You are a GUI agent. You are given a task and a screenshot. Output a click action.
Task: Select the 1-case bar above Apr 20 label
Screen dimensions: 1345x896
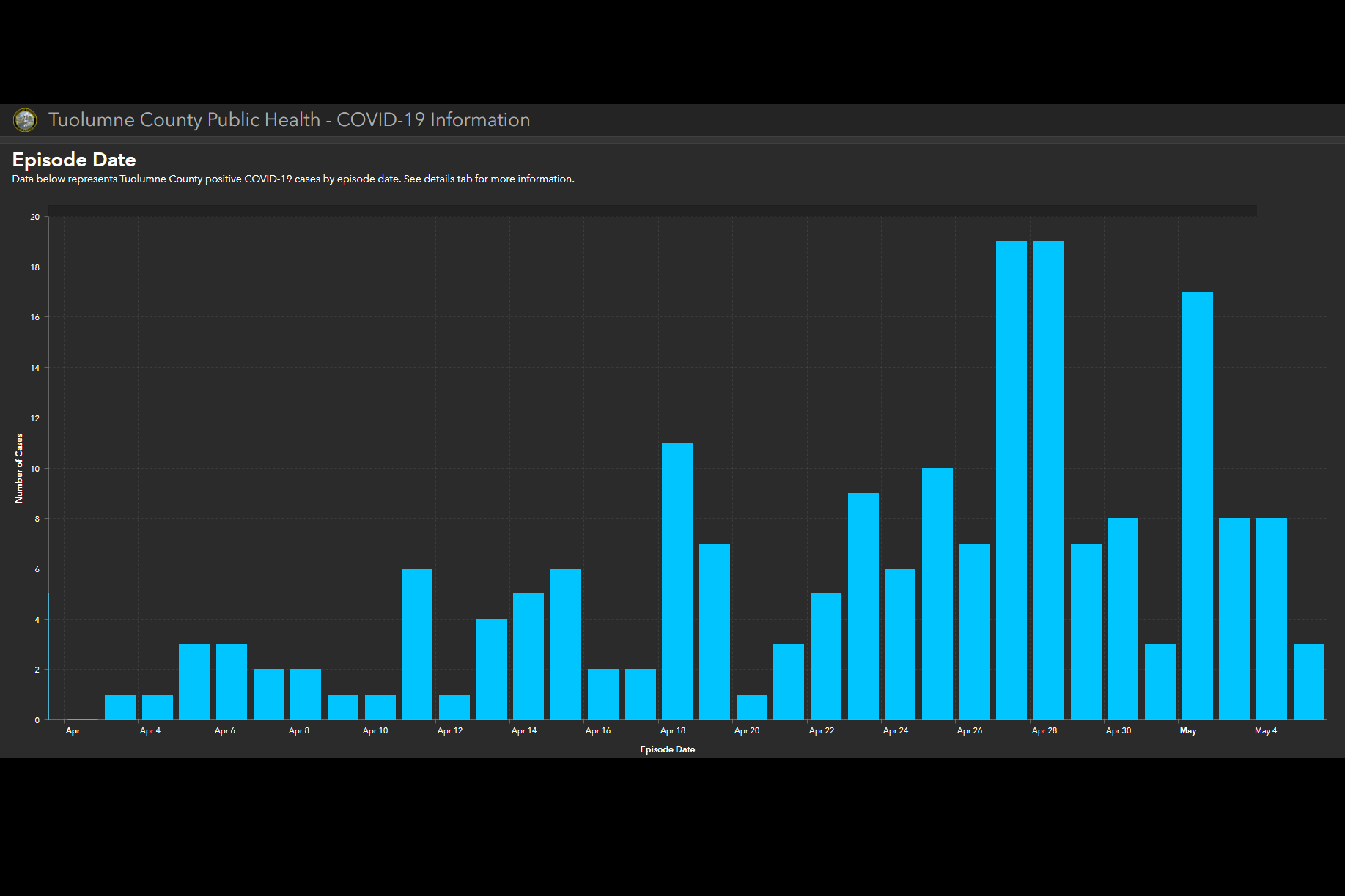coord(752,707)
